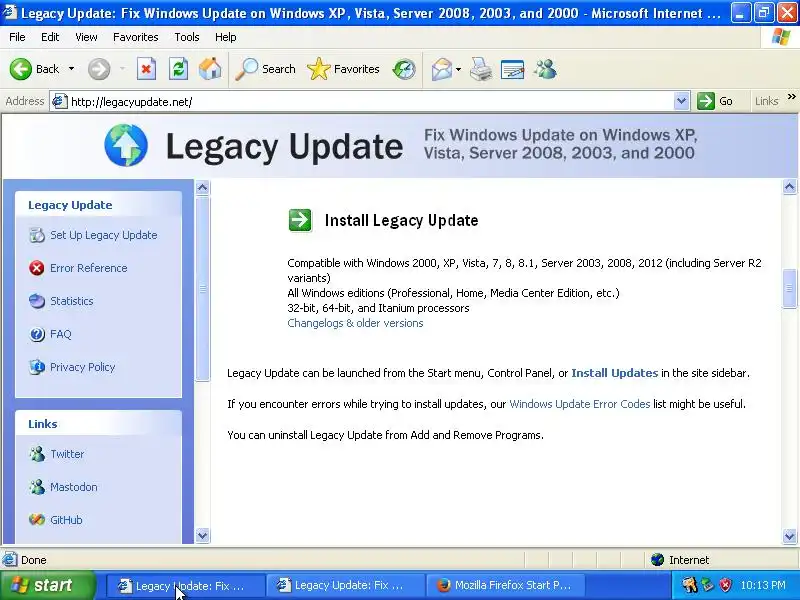Open the Messenger people icon
The image size is (800, 600).
[x=545, y=69]
